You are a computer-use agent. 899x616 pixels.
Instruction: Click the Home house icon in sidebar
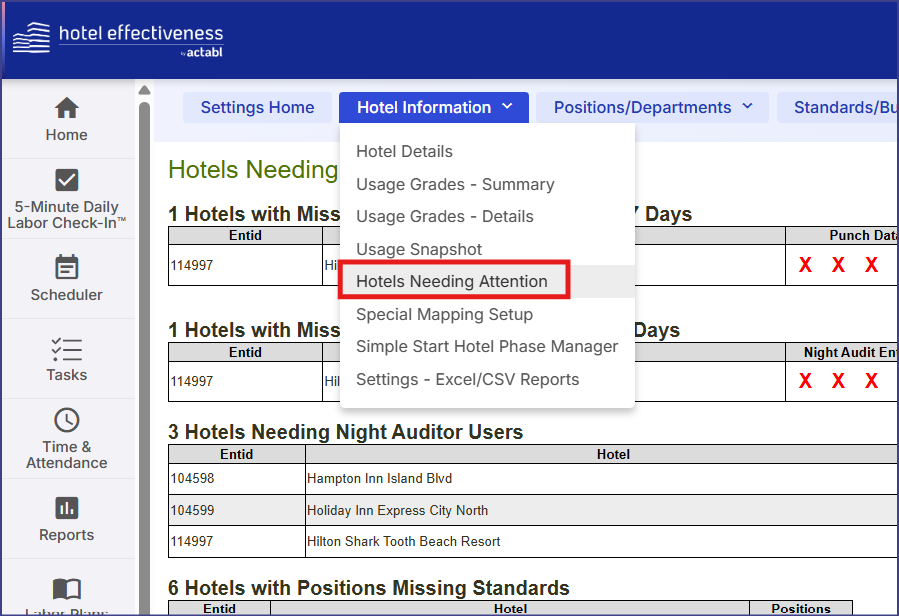pos(66,108)
